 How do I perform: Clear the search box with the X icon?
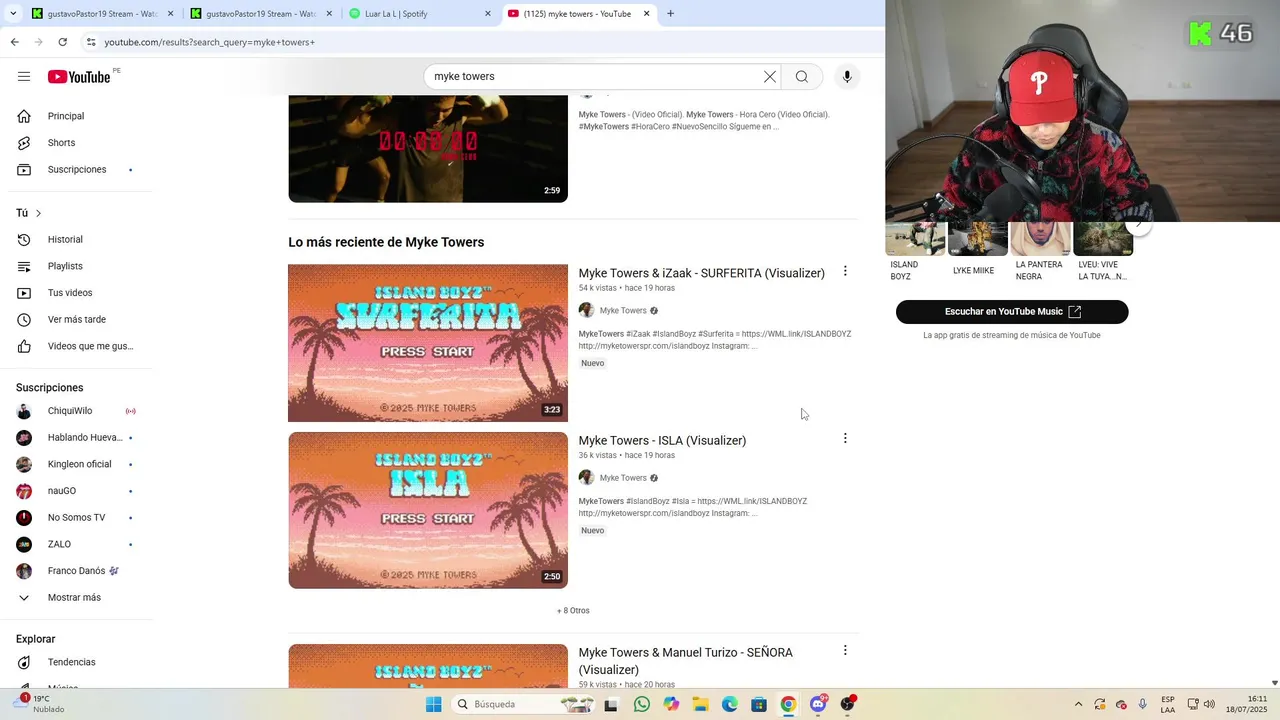(x=770, y=77)
